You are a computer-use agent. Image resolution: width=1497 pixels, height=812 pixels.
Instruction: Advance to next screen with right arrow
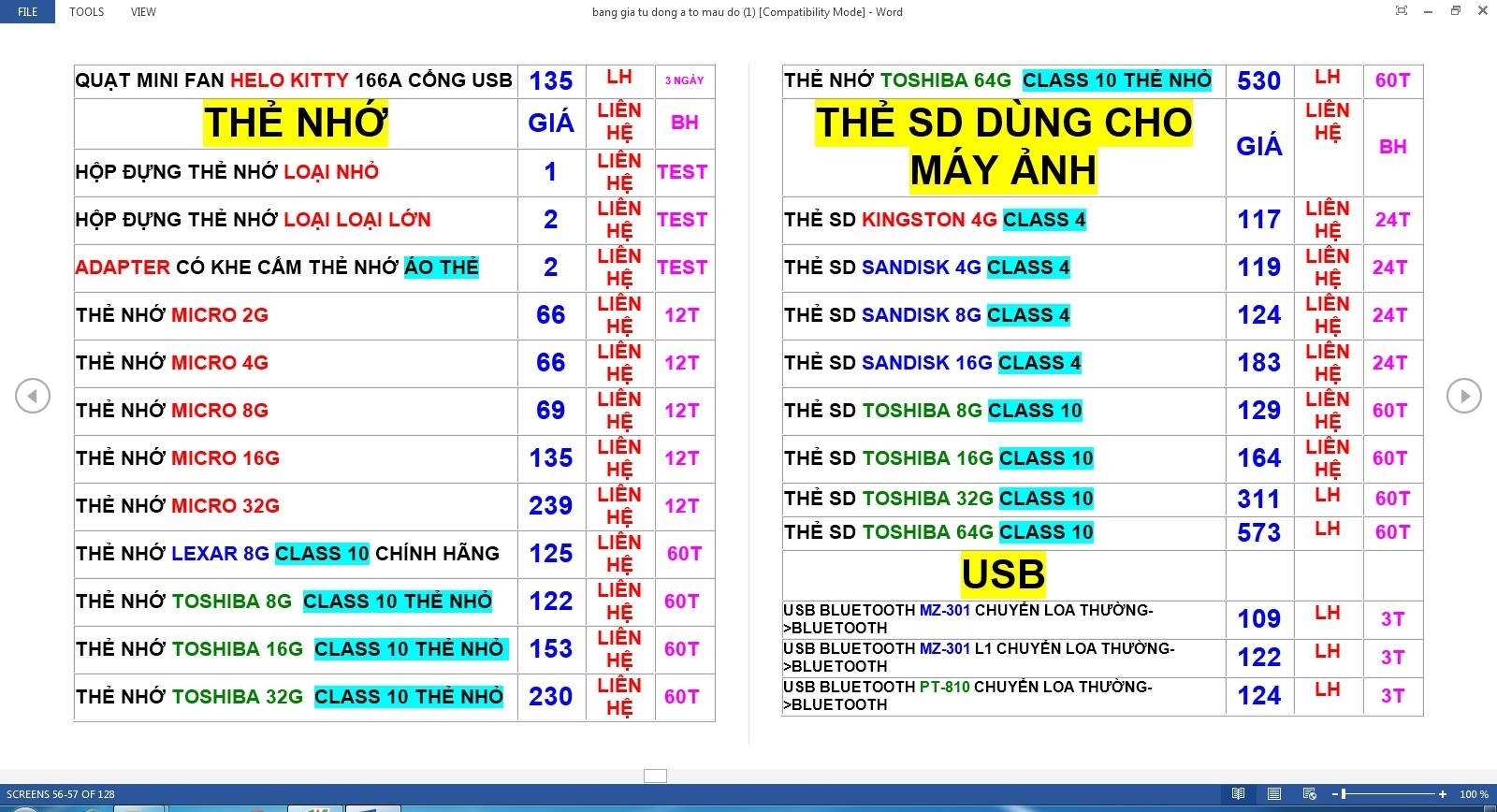(1463, 396)
